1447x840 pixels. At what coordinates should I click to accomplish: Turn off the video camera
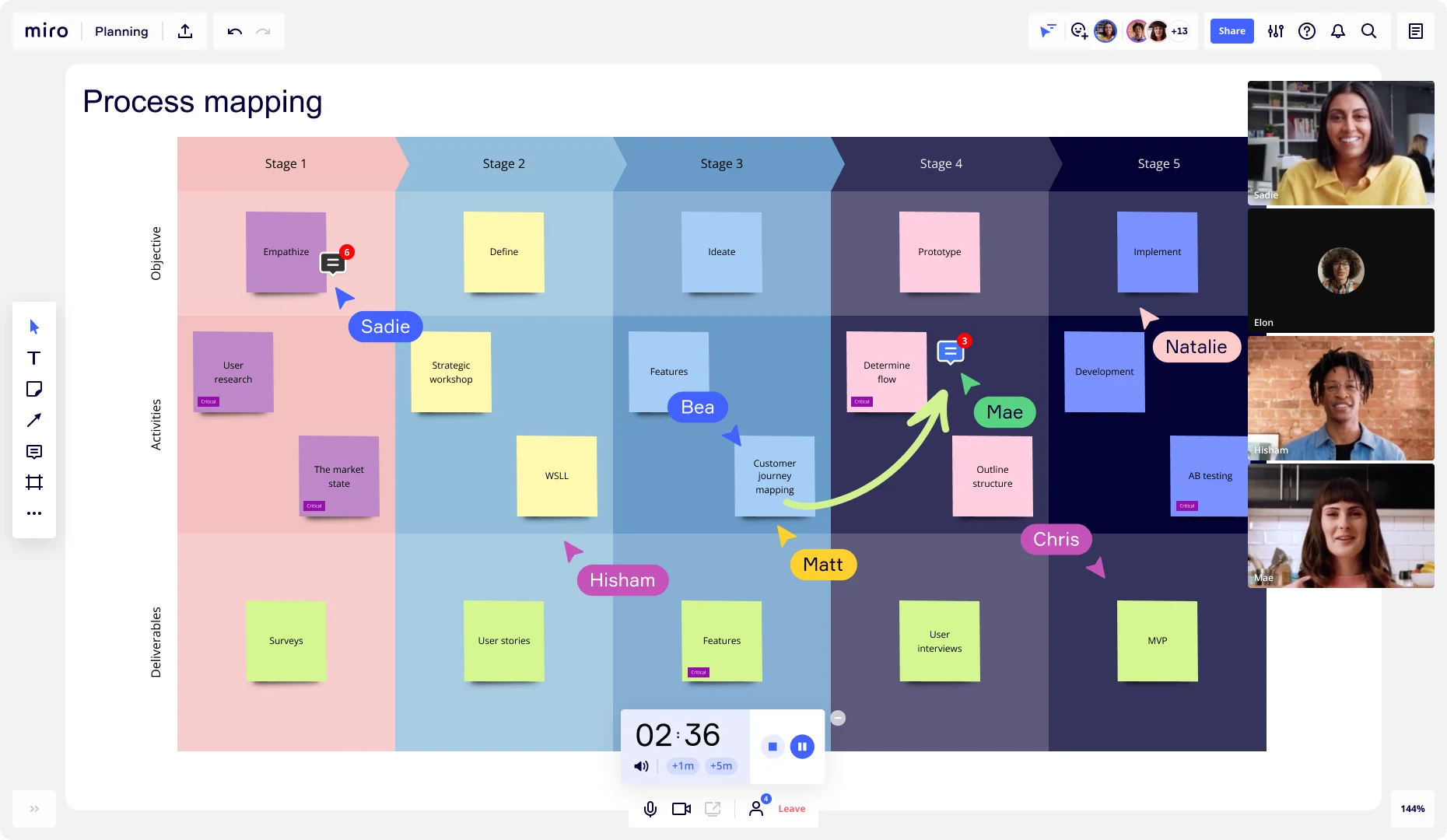(x=681, y=809)
